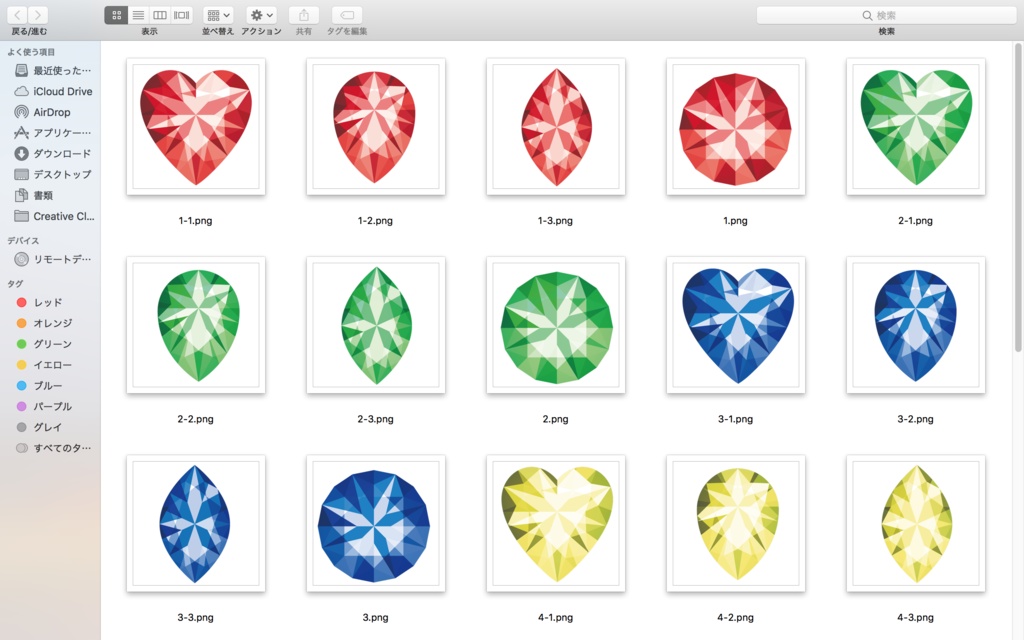Select the yellow marquise gem 4-3.png thumbnail
1024x640 pixels.
(916, 524)
